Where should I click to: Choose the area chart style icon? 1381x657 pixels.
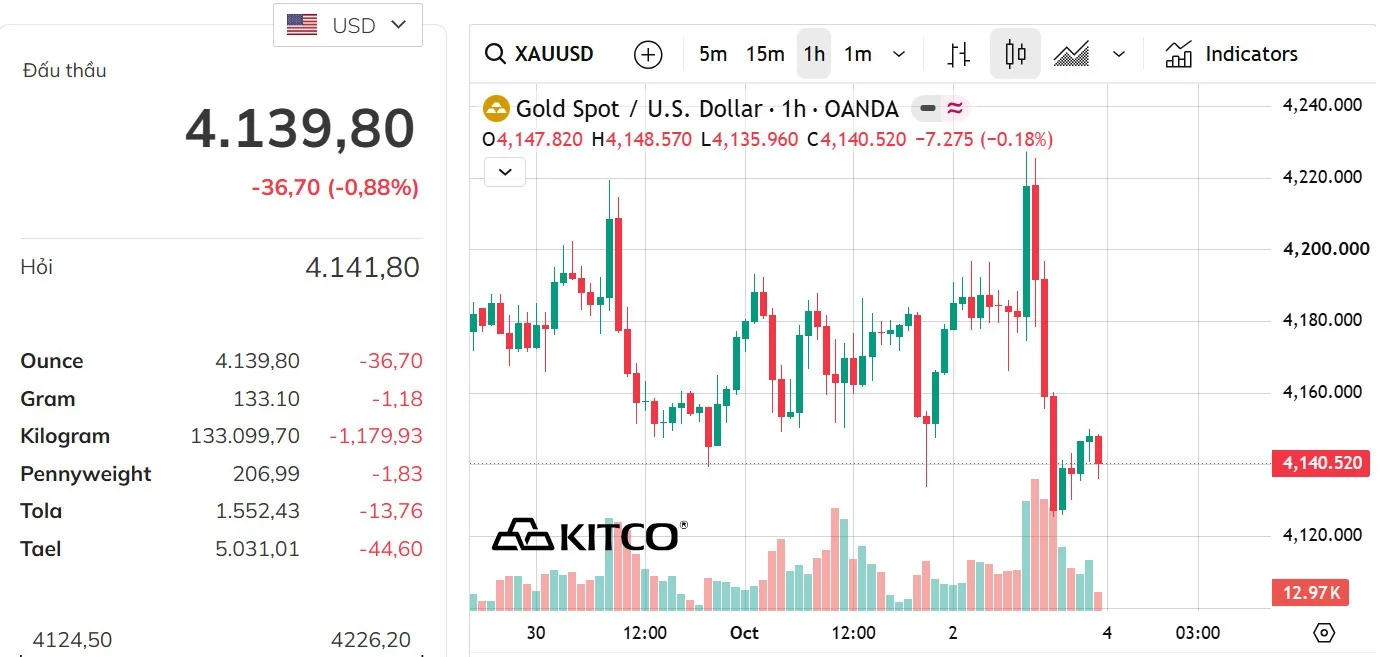coord(1072,54)
